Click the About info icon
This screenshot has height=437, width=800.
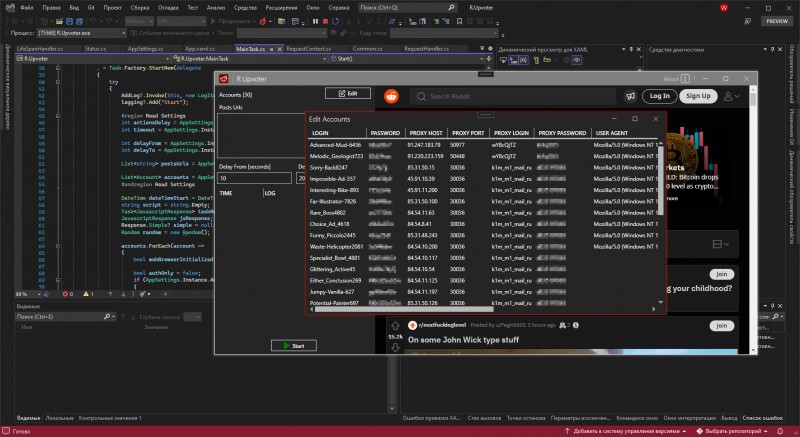[x=687, y=78]
